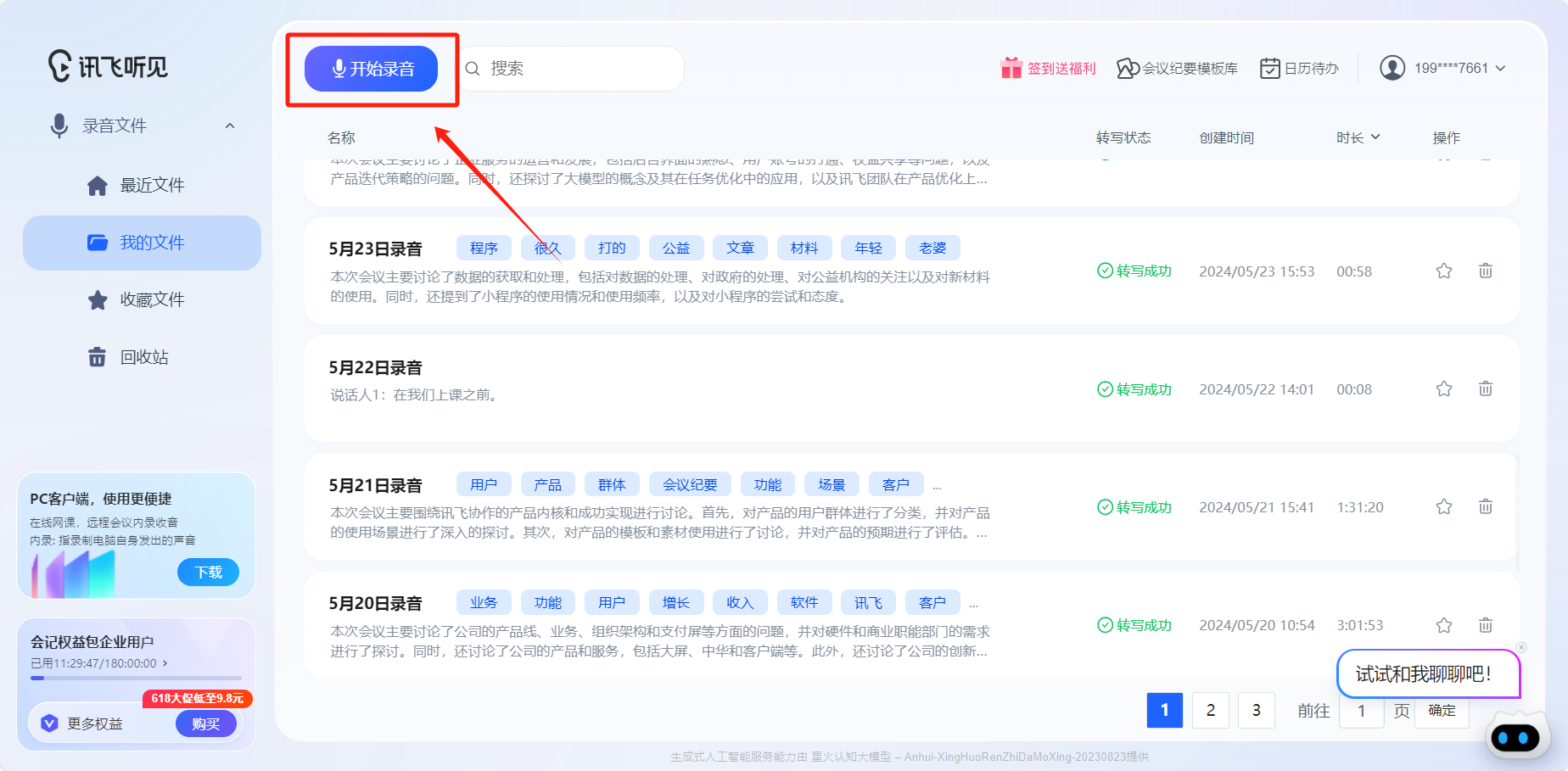This screenshot has width=1568, height=771.
Task: Click 转写成功 status of 5月20日录音
Action: [x=1134, y=625]
